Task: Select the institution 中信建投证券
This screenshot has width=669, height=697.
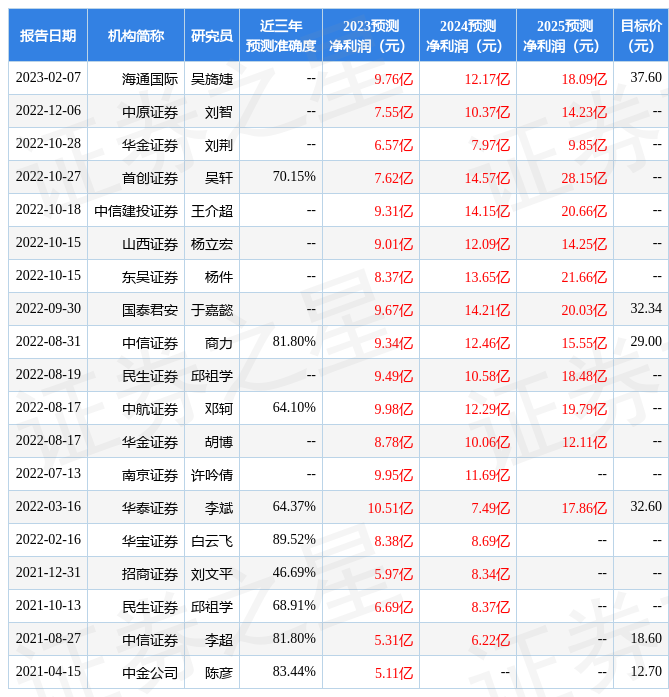Action: coord(136,211)
